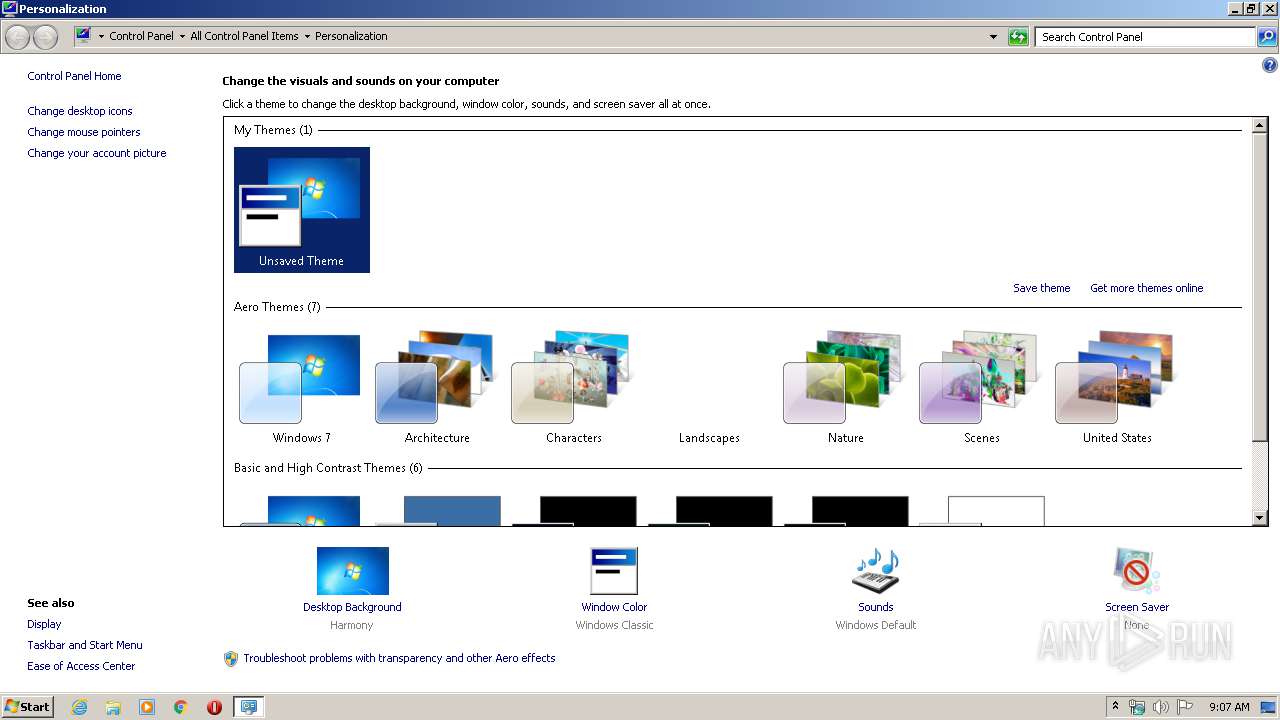This screenshot has width=1280, height=720.
Task: Click theme list scroll up arrow
Action: pos(1260,125)
